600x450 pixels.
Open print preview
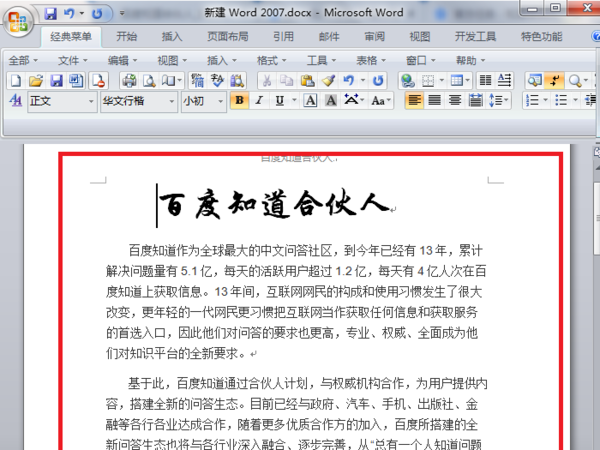pyautogui.click(x=149, y=81)
